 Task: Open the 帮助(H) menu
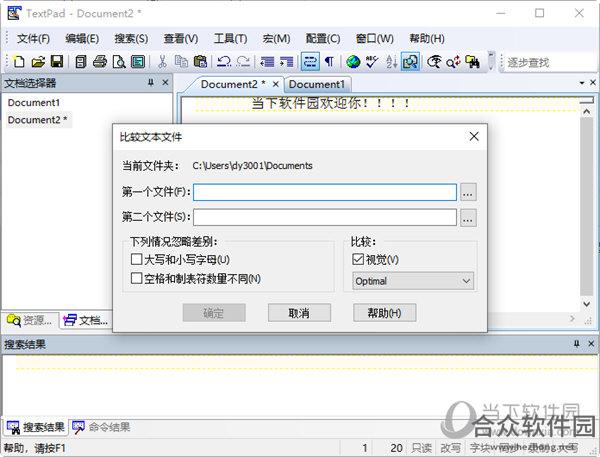pyautogui.click(x=427, y=38)
